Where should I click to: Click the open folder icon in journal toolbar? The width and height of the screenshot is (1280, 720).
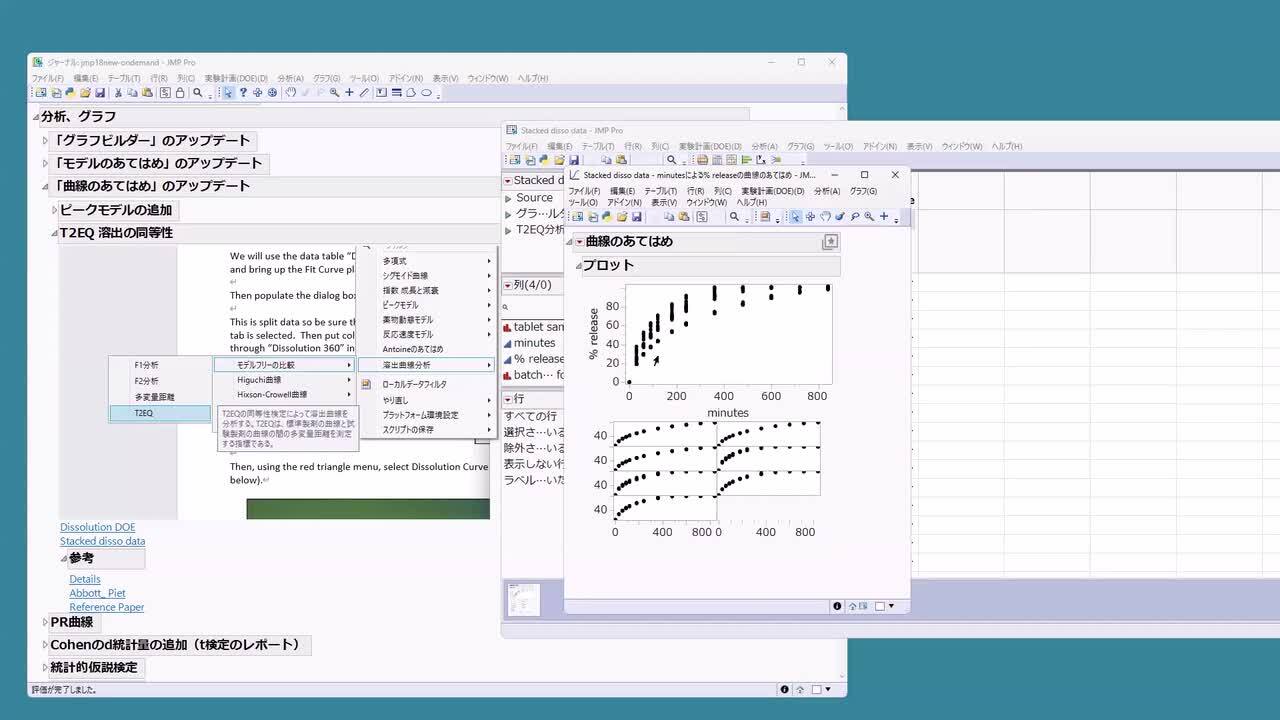[85, 92]
